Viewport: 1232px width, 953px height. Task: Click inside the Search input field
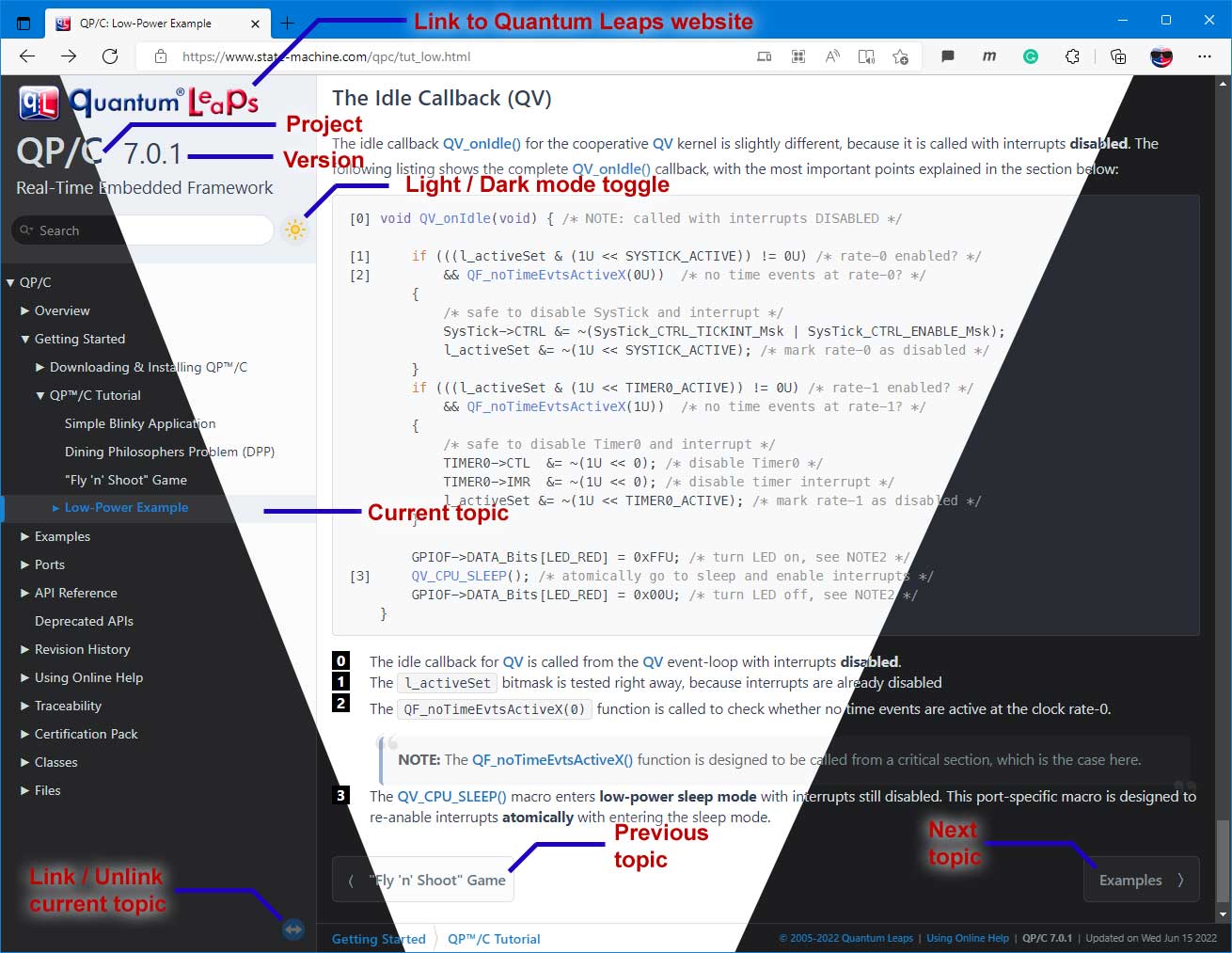tap(150, 230)
